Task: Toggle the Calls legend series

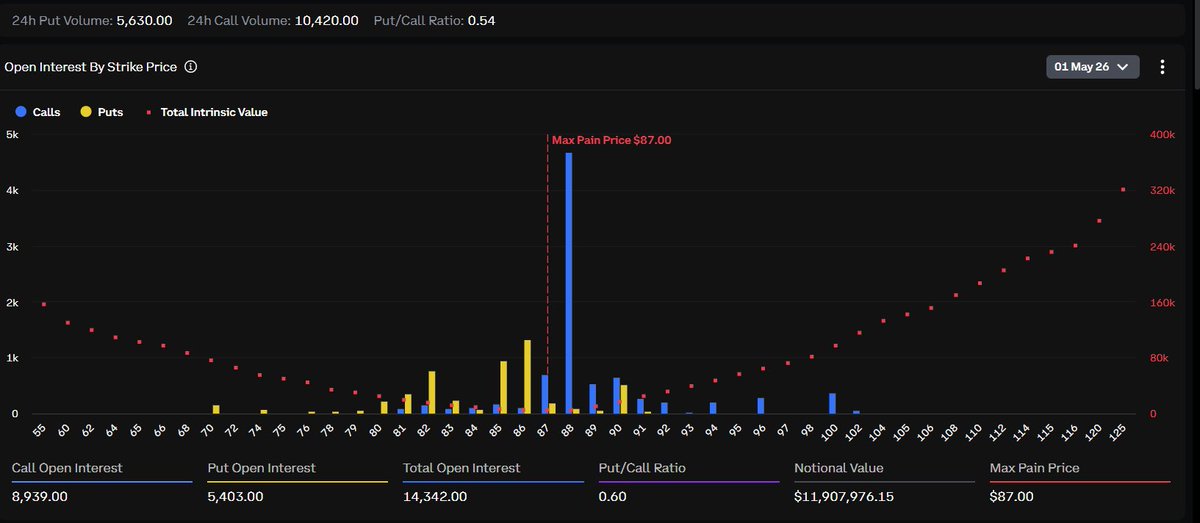Action: (x=38, y=112)
